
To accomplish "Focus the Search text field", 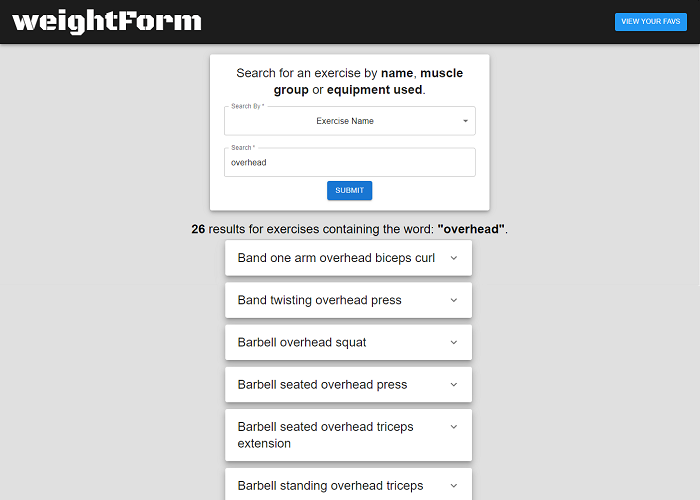I will (x=349, y=162).
